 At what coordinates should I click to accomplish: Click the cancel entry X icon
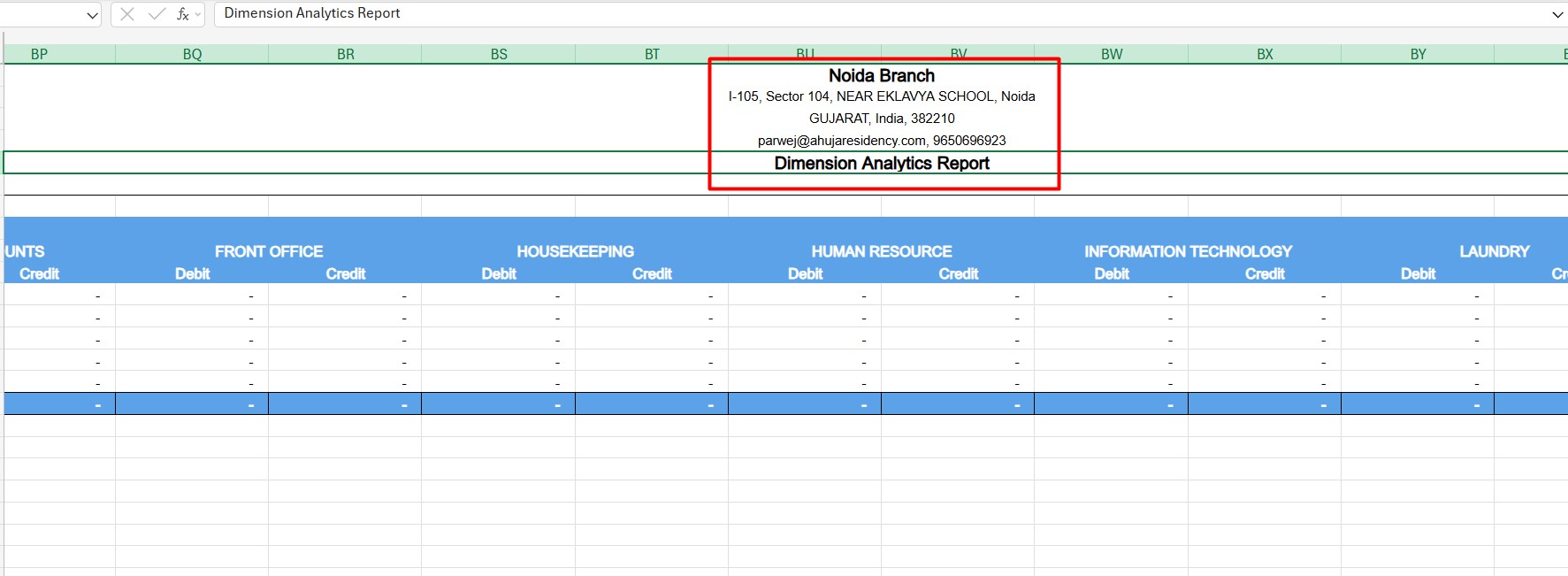pos(127,14)
